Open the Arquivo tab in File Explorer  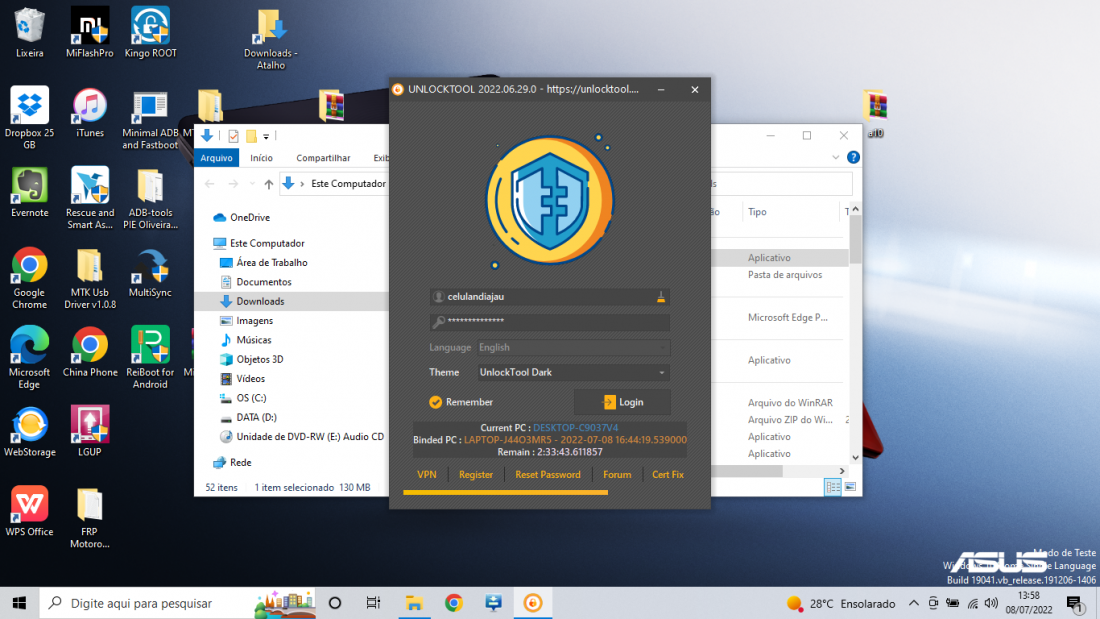point(216,158)
